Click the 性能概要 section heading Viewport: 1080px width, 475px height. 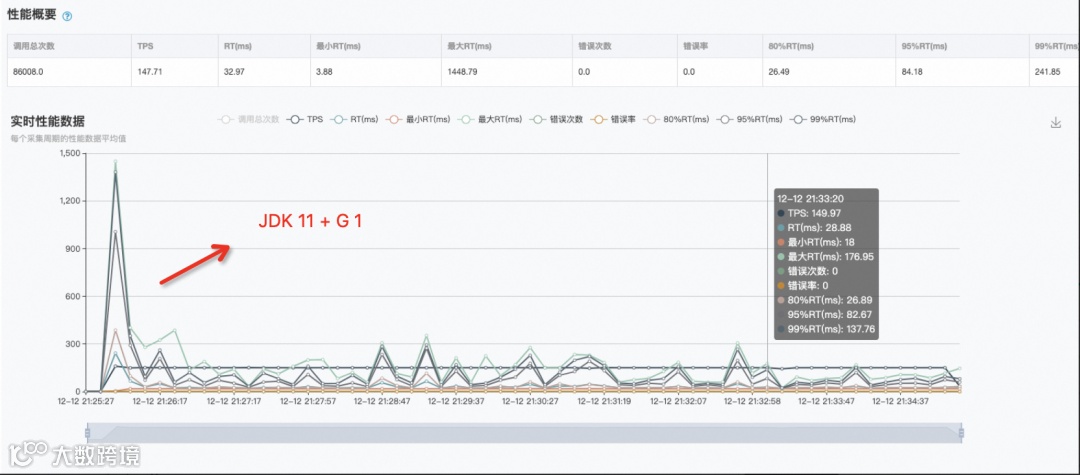tap(32, 15)
